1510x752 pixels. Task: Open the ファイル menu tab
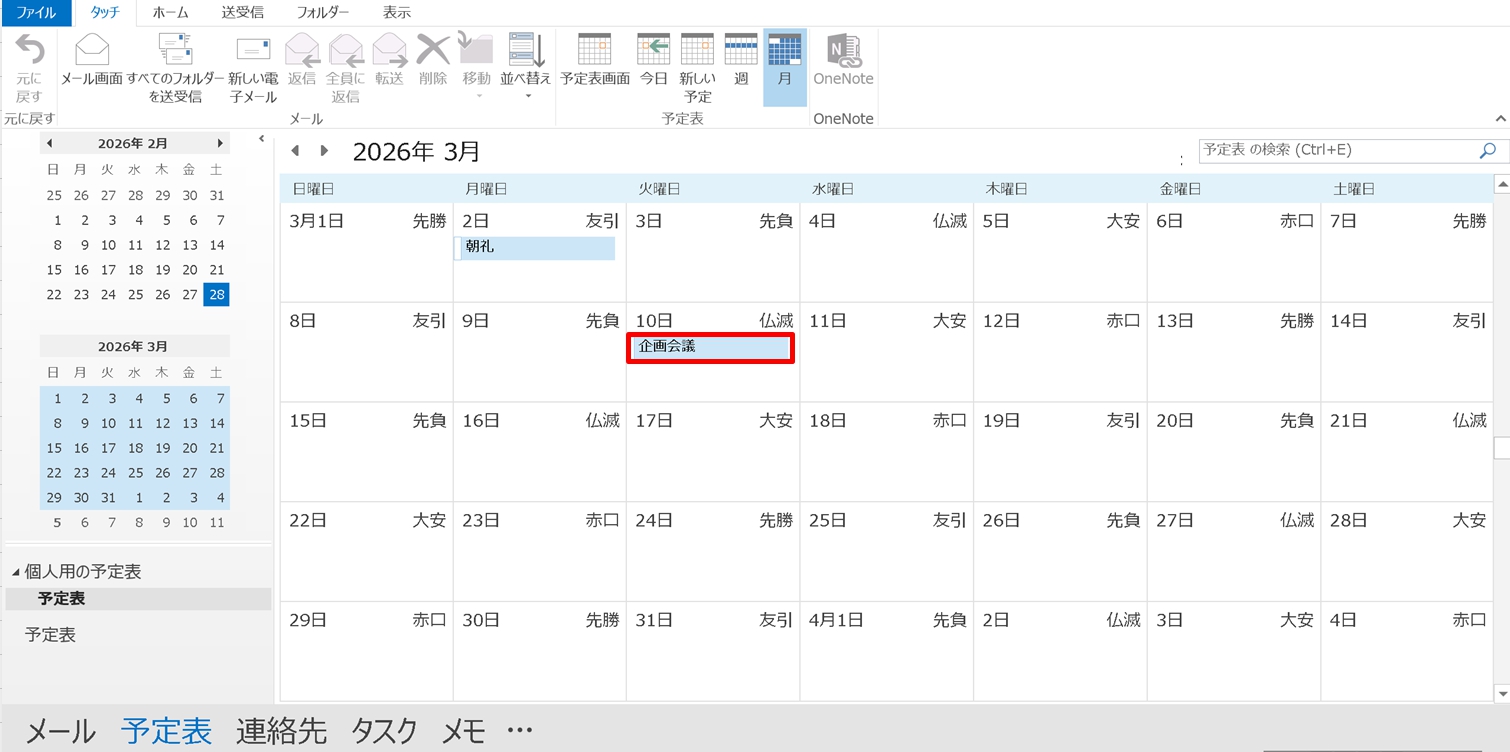(x=36, y=13)
